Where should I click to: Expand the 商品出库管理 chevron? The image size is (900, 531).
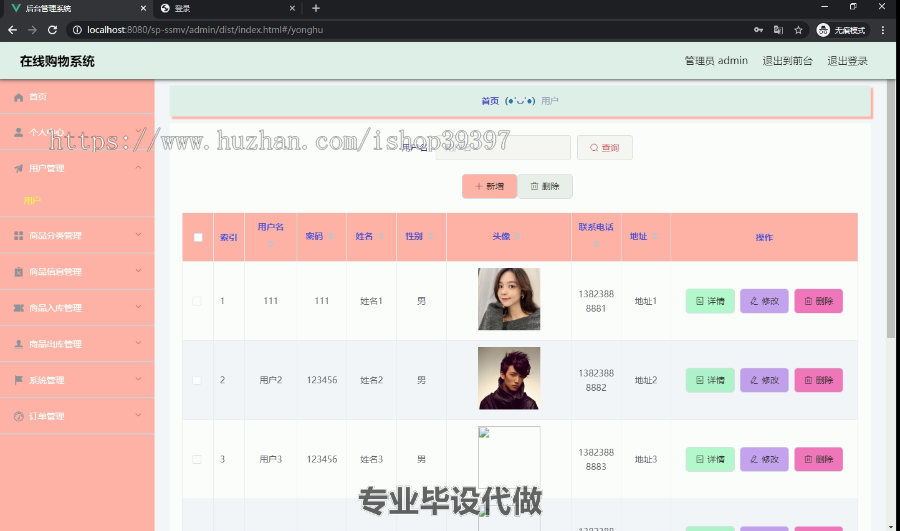(138, 343)
